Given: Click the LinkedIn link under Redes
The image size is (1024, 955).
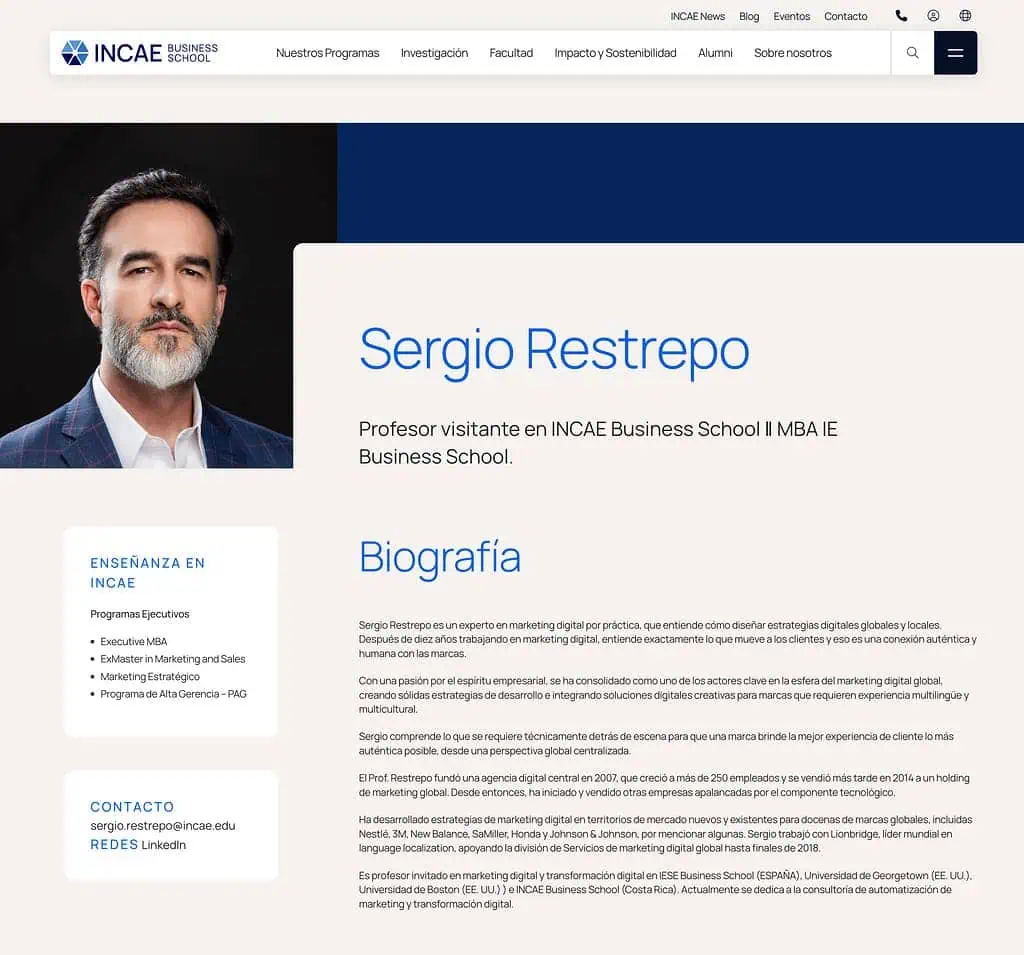Looking at the screenshot, I should pos(164,845).
